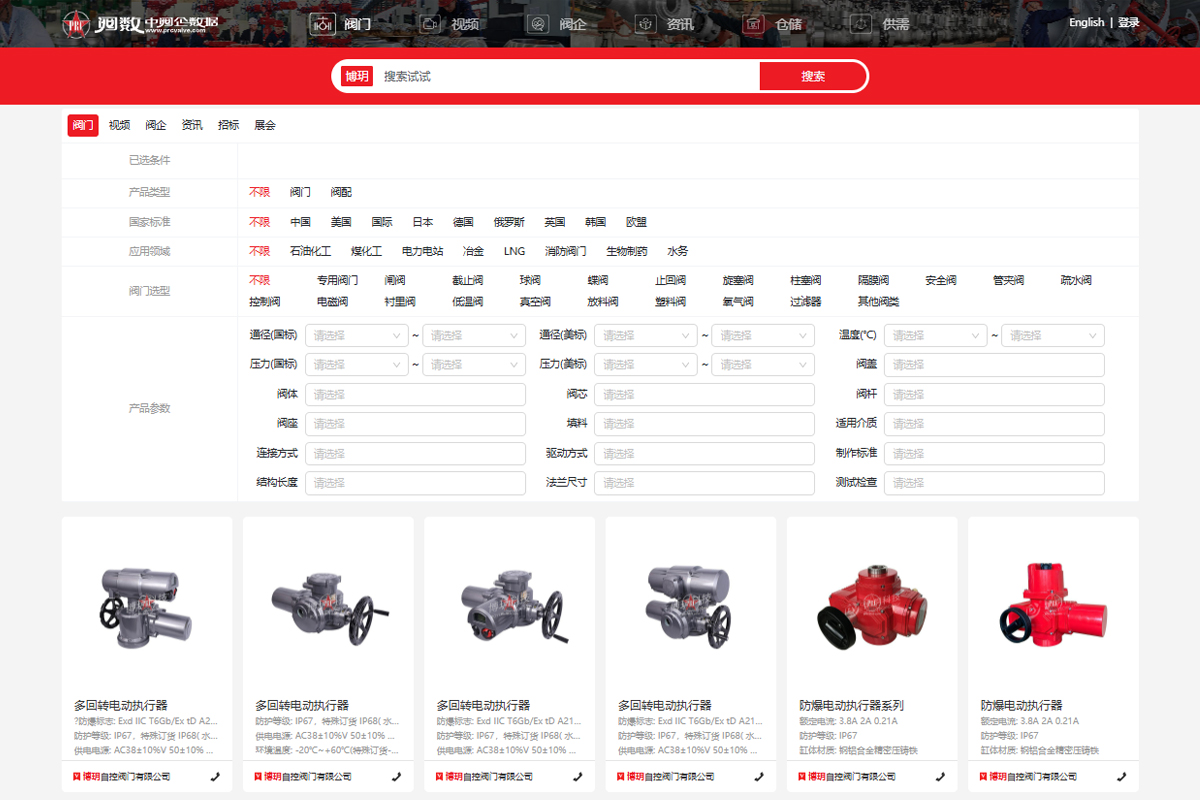Expand first 通径(国标) dropdown

355,336
